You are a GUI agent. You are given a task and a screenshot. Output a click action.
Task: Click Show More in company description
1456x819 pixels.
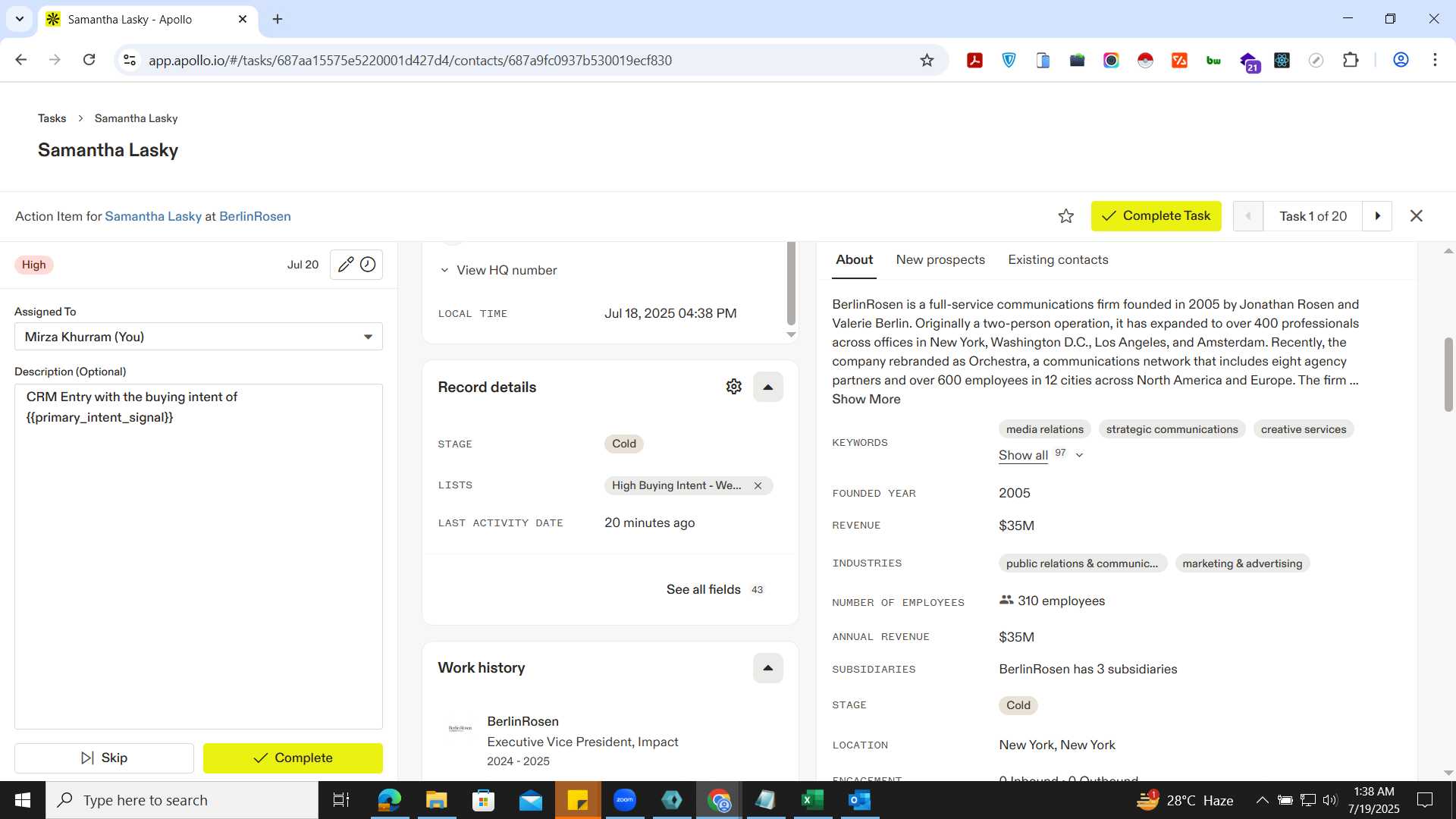pyautogui.click(x=866, y=400)
